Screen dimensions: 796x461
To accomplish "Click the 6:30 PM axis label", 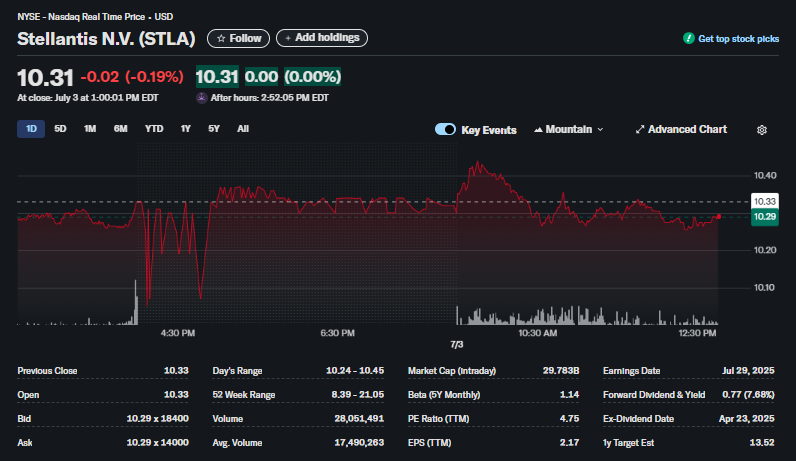I will [x=338, y=333].
